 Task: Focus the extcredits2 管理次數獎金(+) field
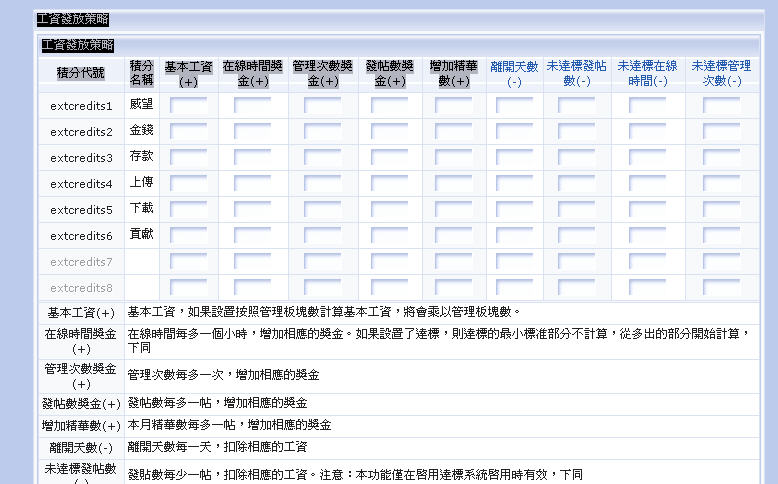click(323, 132)
